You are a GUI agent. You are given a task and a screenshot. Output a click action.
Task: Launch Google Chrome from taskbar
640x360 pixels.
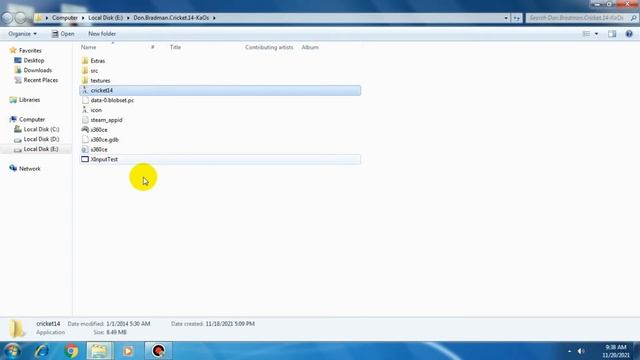[x=71, y=351]
